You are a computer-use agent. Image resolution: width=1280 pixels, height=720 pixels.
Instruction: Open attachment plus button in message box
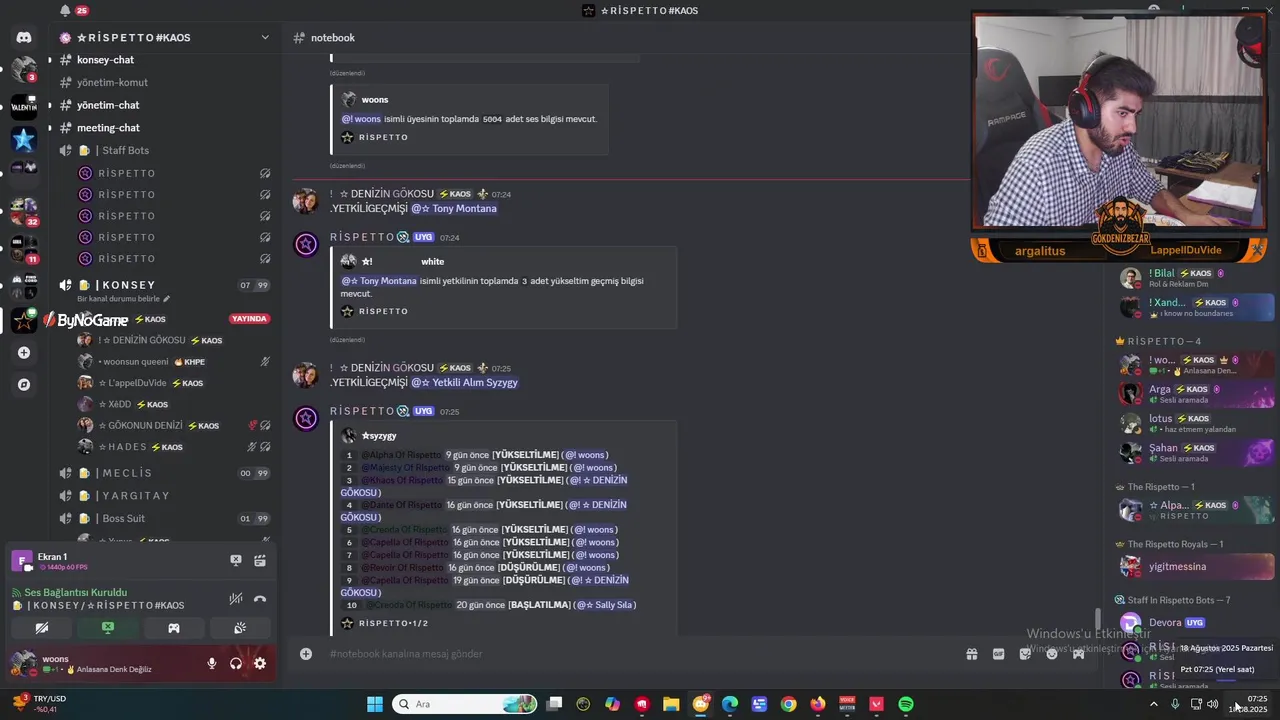coord(306,654)
